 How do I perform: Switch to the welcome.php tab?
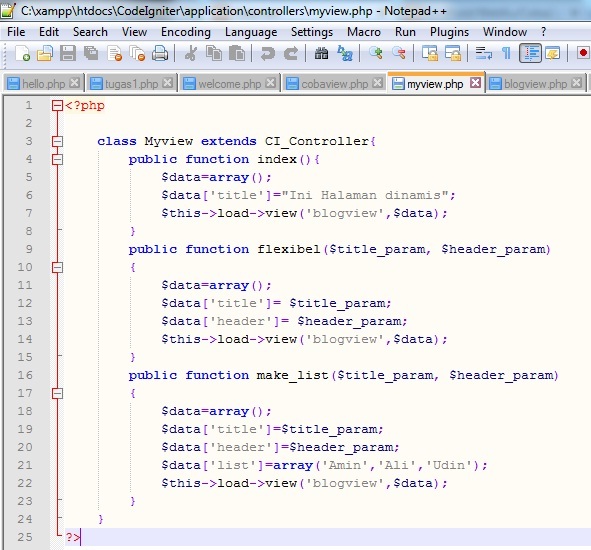pyautogui.click(x=230, y=83)
